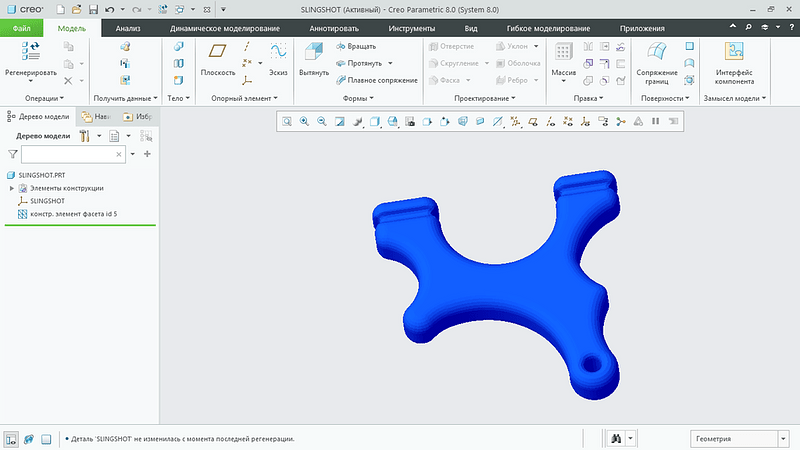
Task: Click the Delete X icon in Operations group
Action: tap(68, 81)
